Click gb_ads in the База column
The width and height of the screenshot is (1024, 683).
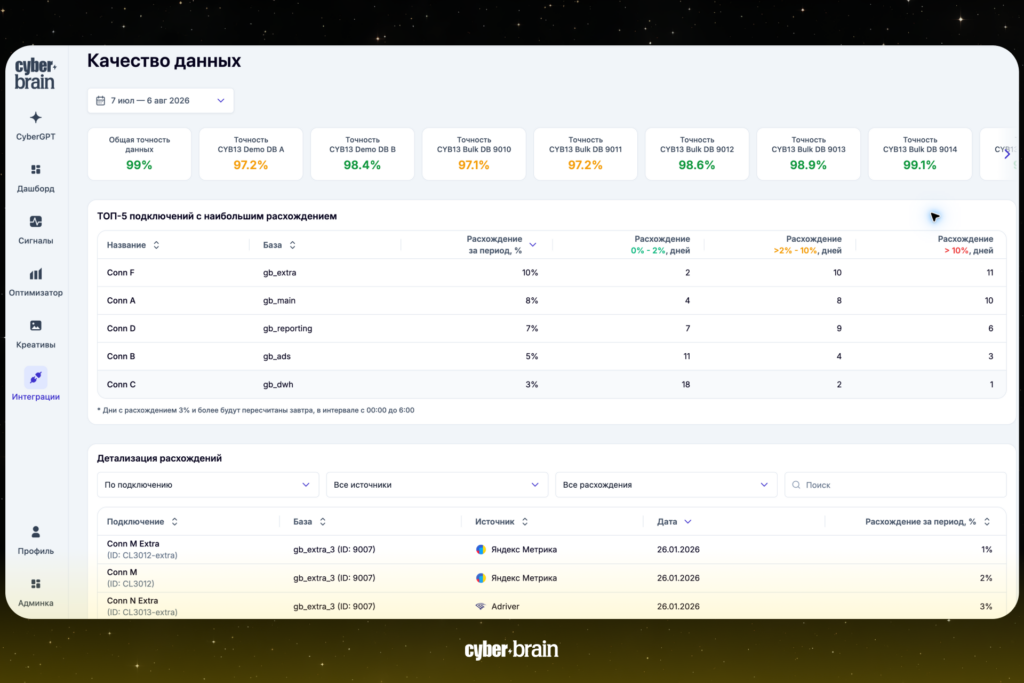277,357
